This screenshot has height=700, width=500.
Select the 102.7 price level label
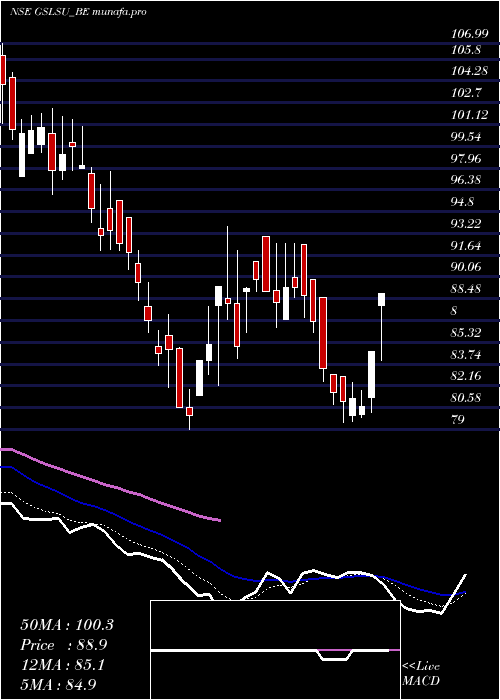(466, 93)
